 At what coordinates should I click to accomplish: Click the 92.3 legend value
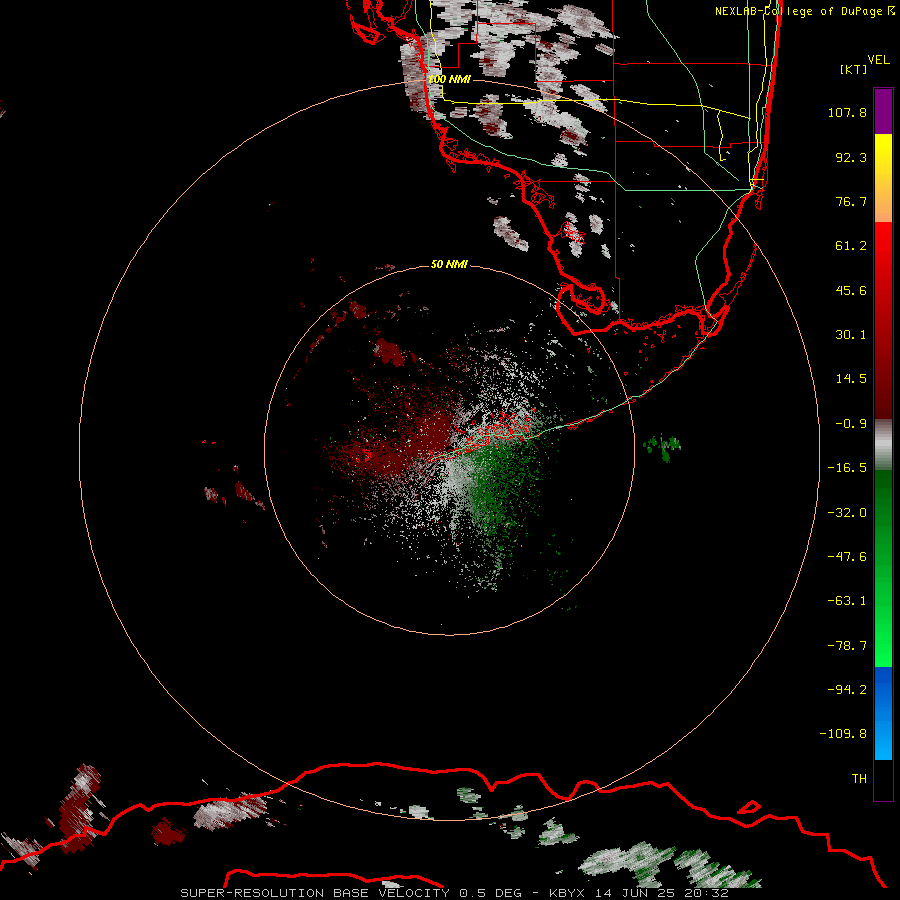tap(851, 157)
